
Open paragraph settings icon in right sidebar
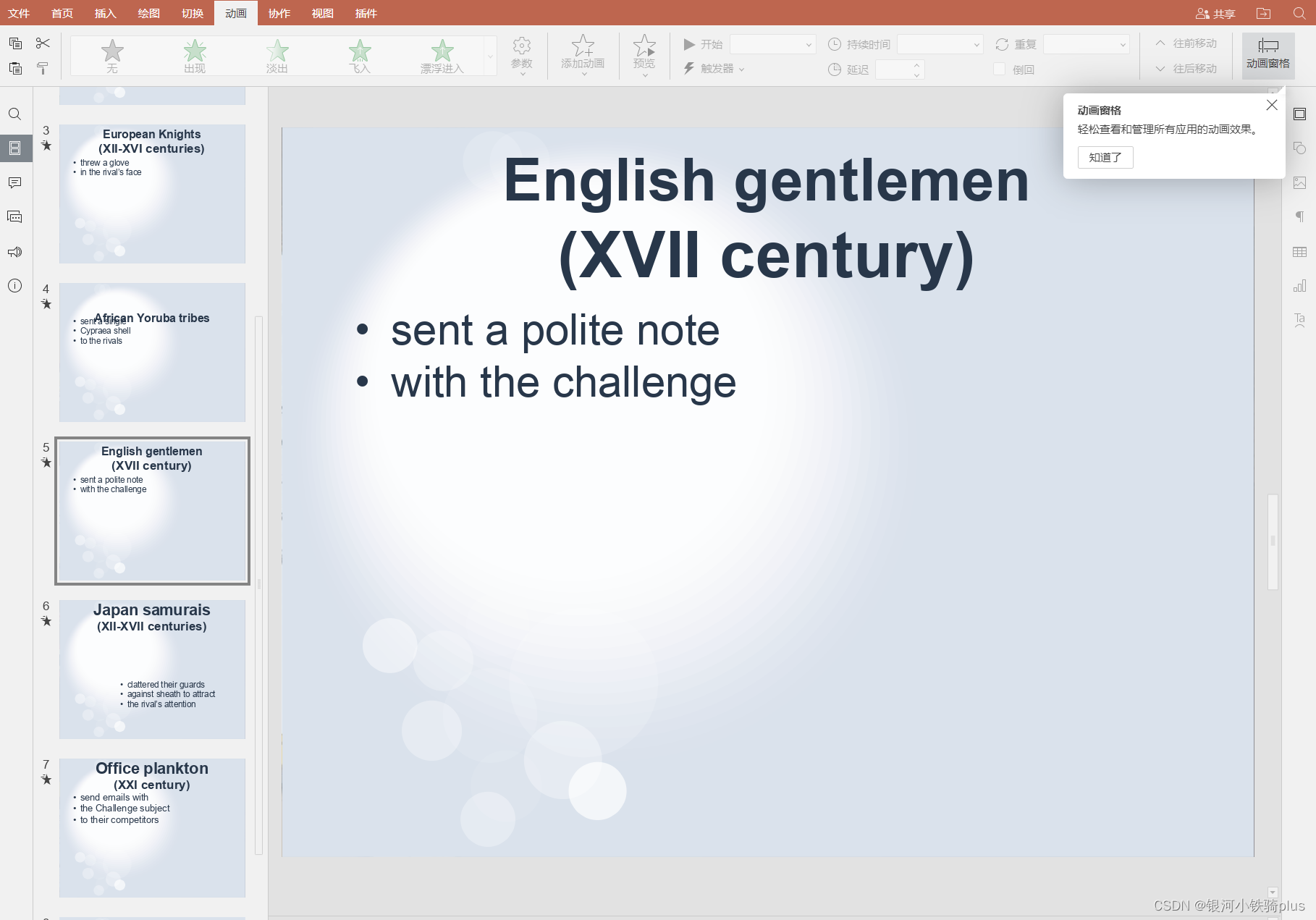coord(1300,216)
